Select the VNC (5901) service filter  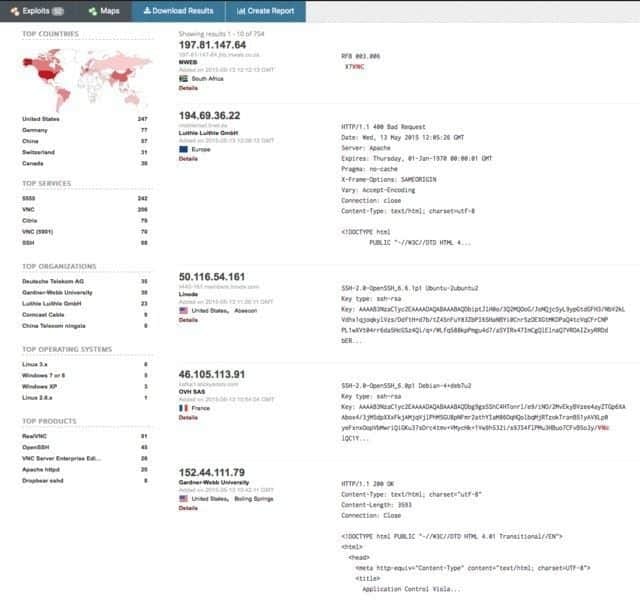38,231
